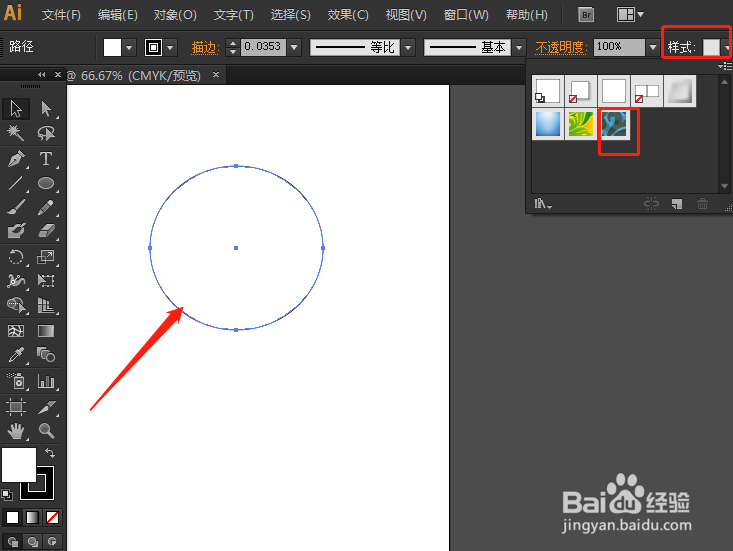This screenshot has width=733, height=551.
Task: Set paint mode to Gradient
Action: [32, 517]
